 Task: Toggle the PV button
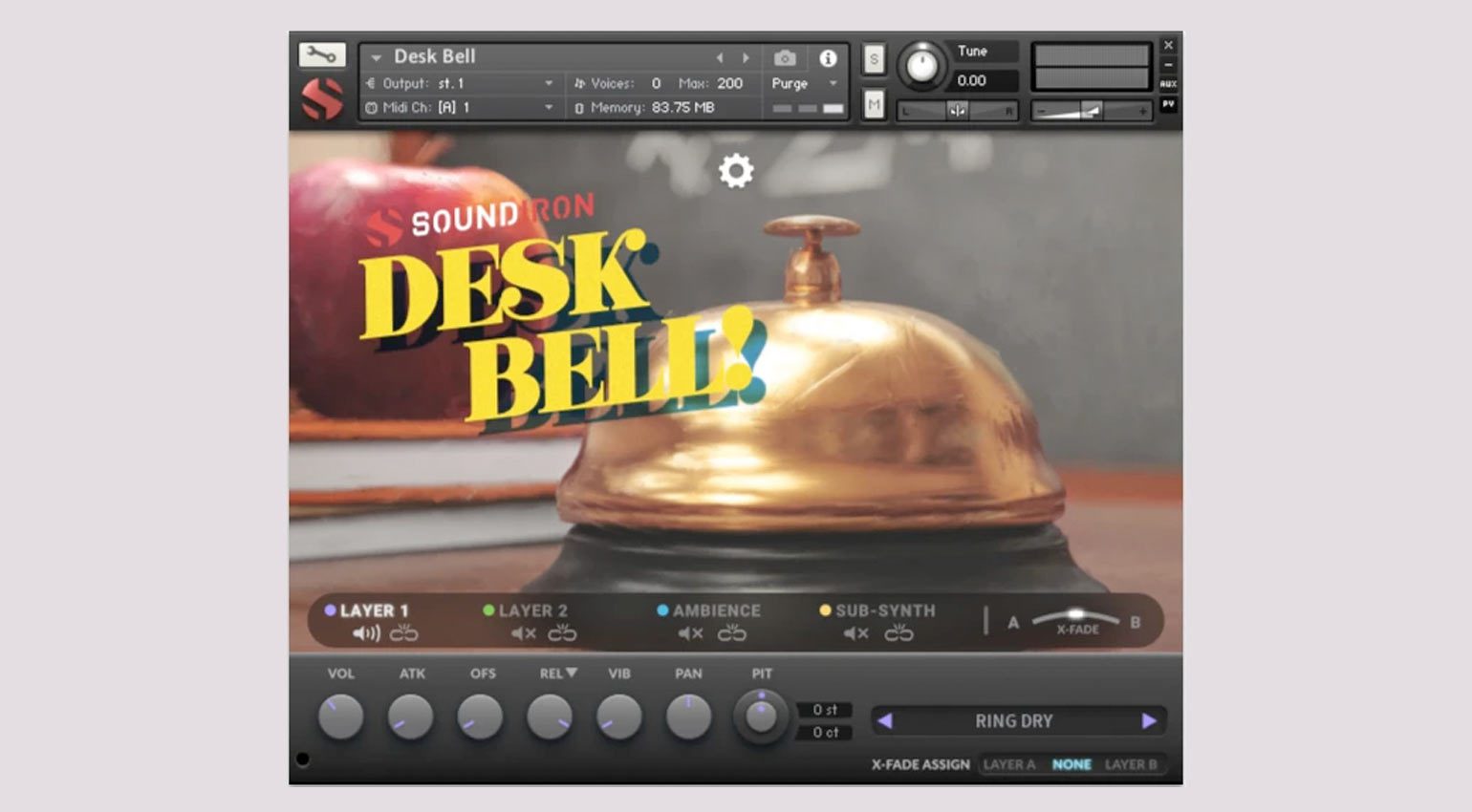coord(1168,104)
